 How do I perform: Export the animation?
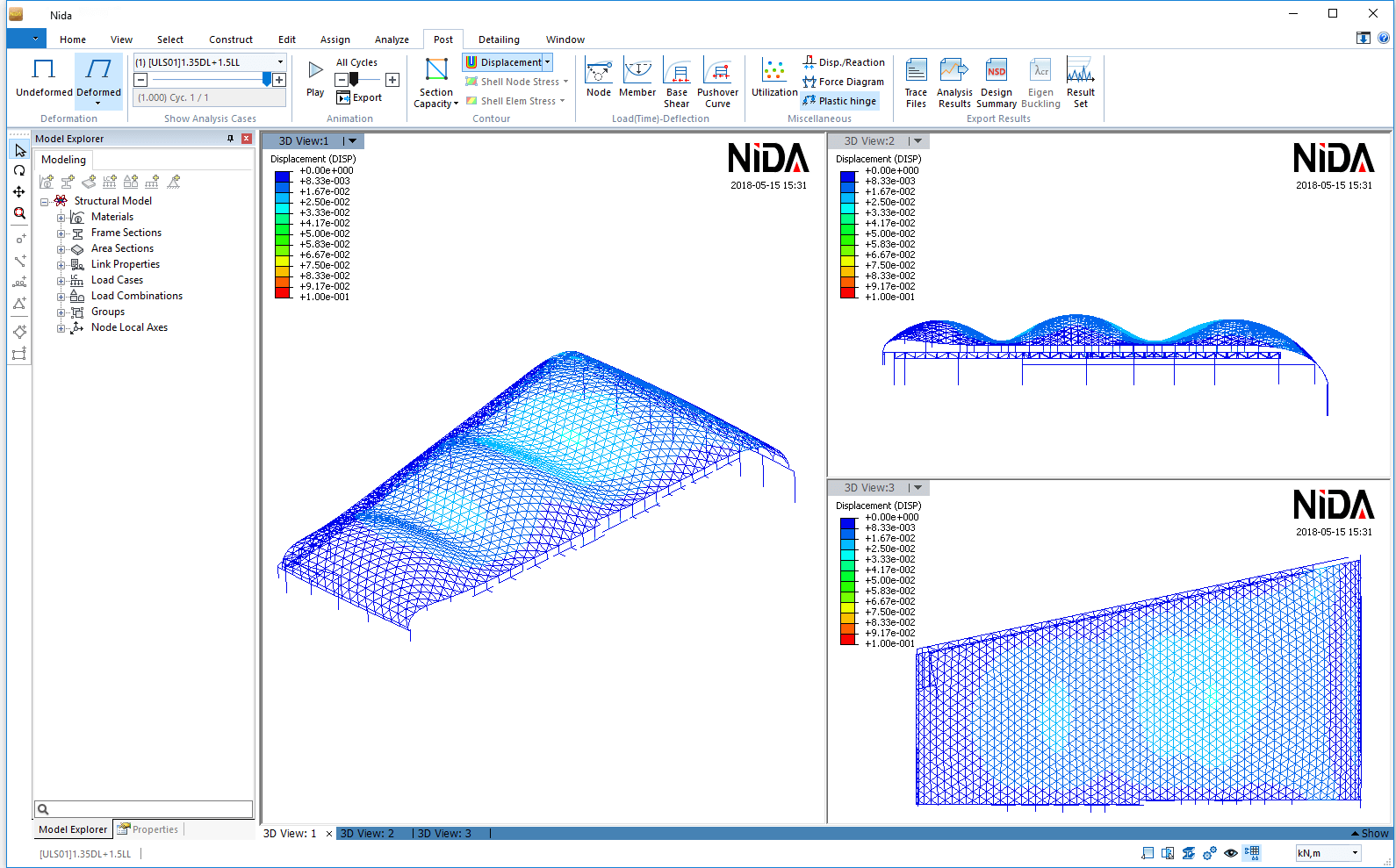point(359,97)
